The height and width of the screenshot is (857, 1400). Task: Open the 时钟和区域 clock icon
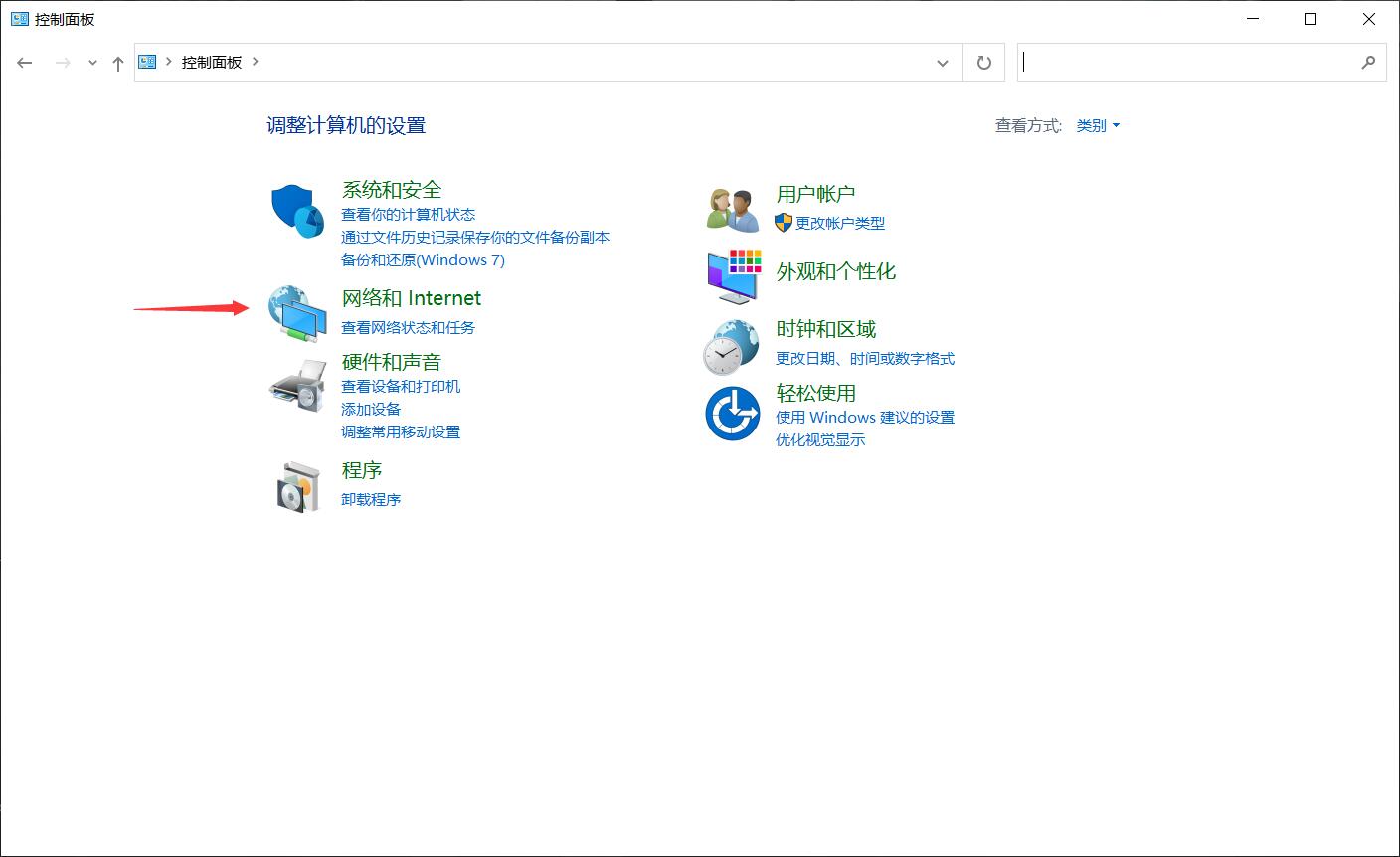tap(732, 347)
